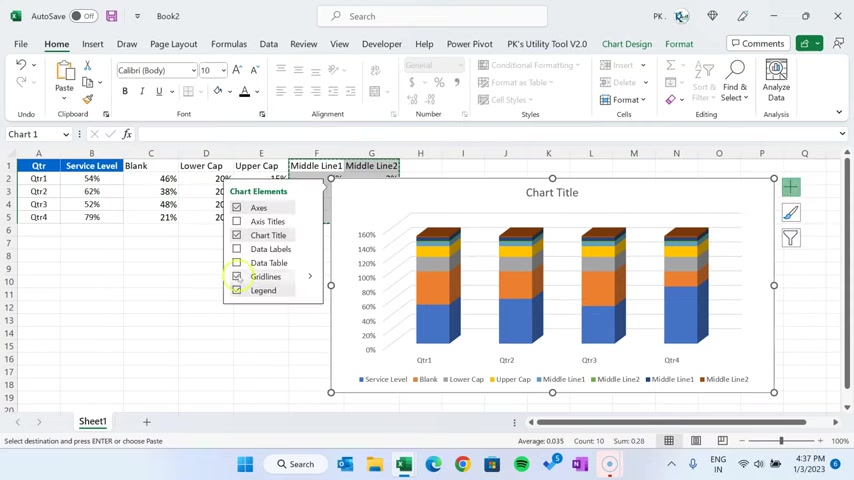
Task: Open the Format cells dropdown
Action: 623,100
